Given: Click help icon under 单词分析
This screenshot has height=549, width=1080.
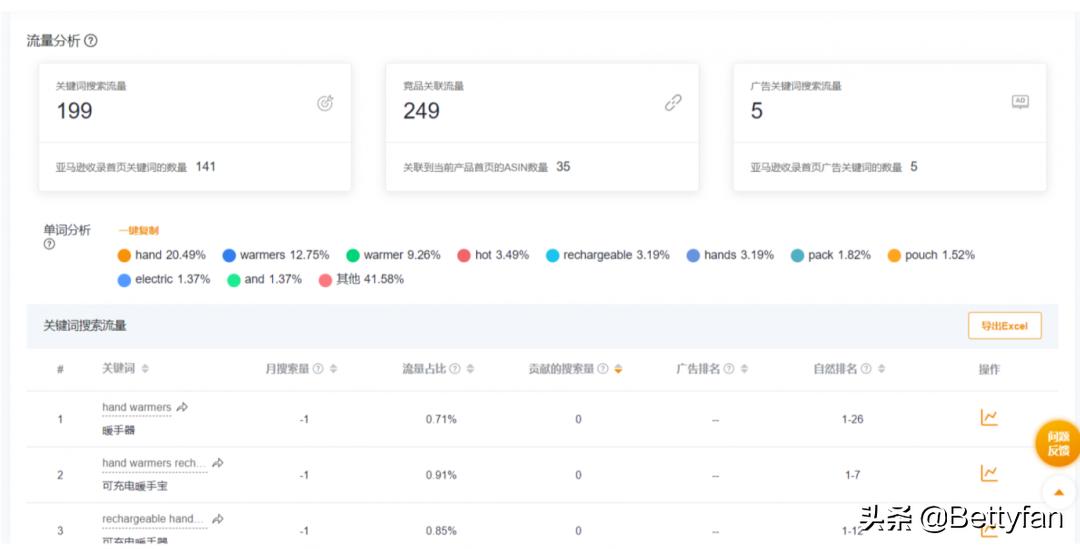Looking at the screenshot, I should coord(49,245).
